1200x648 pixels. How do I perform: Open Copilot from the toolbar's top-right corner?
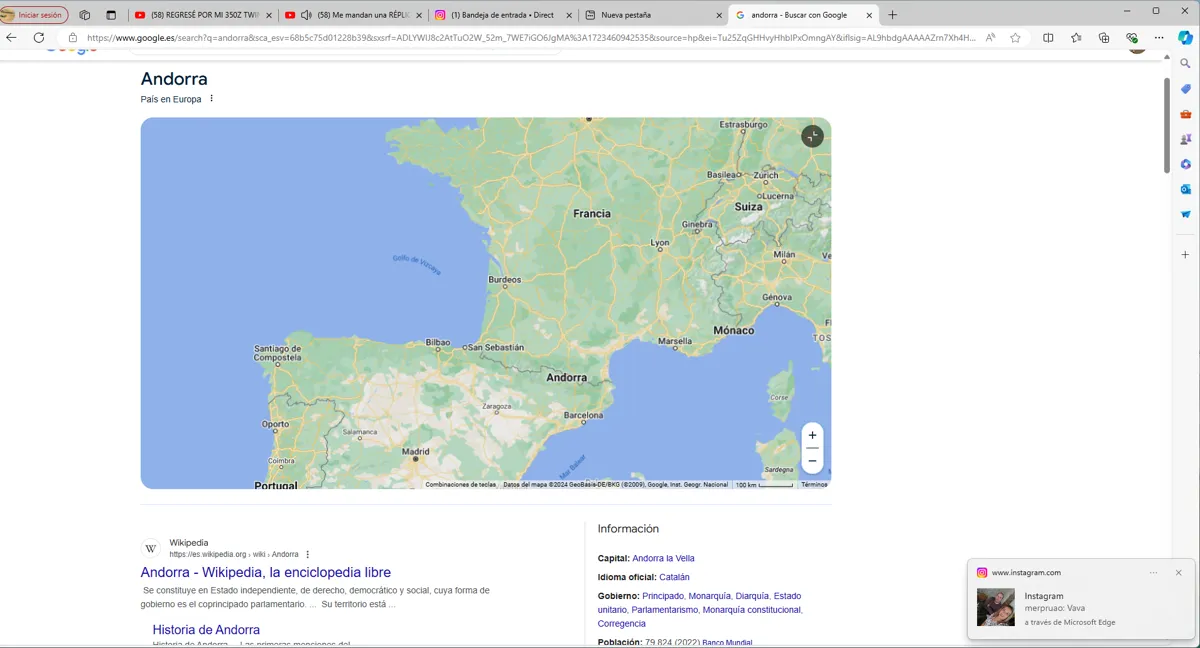[1186, 37]
